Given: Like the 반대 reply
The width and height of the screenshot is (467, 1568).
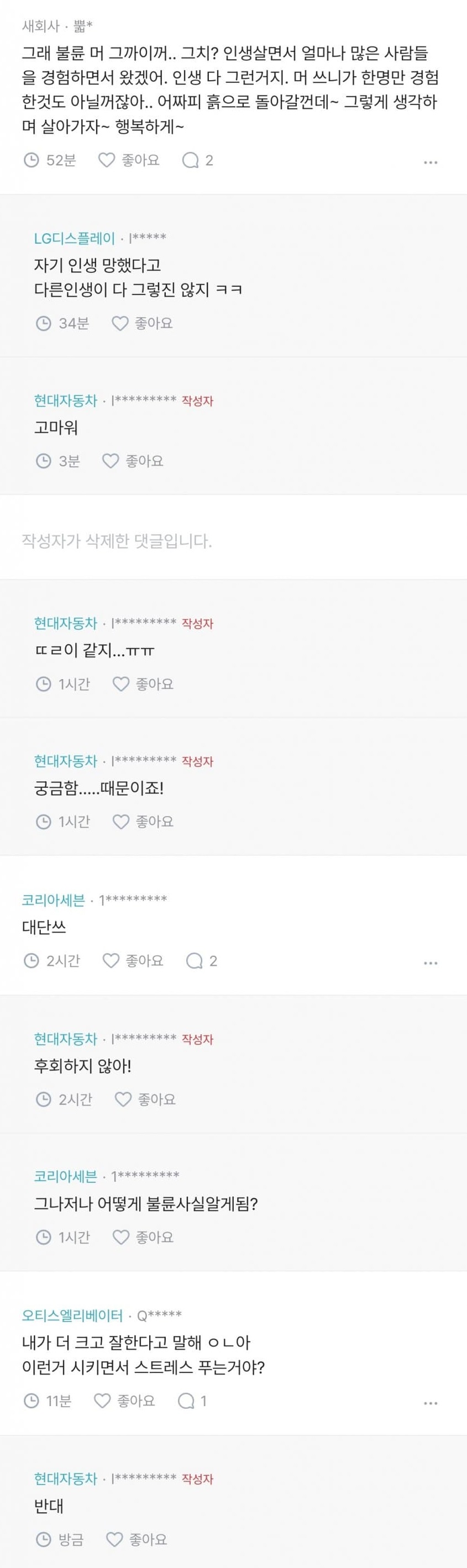Looking at the screenshot, I should coord(137,1539).
